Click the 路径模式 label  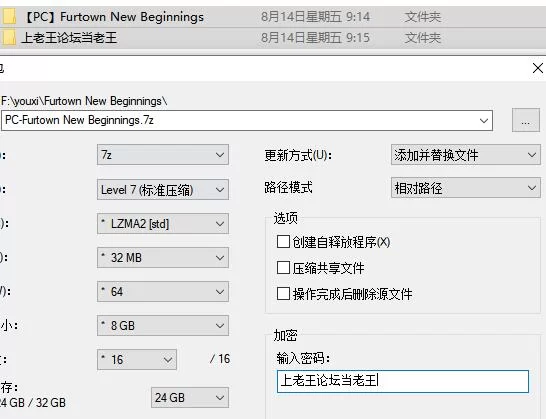click(288, 187)
